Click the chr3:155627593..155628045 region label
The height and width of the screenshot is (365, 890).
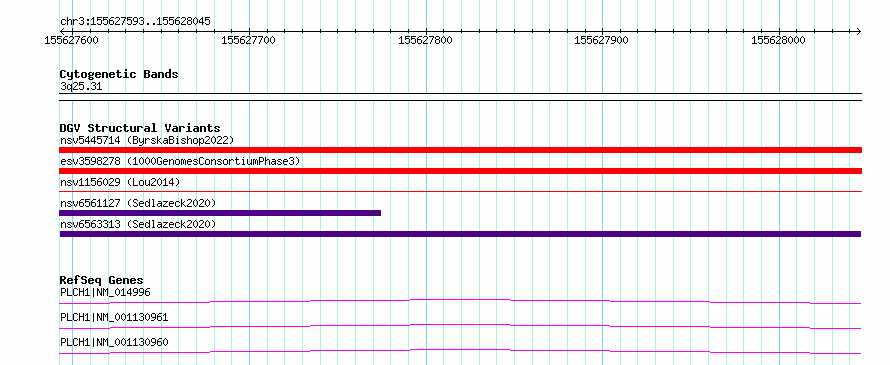(135, 22)
